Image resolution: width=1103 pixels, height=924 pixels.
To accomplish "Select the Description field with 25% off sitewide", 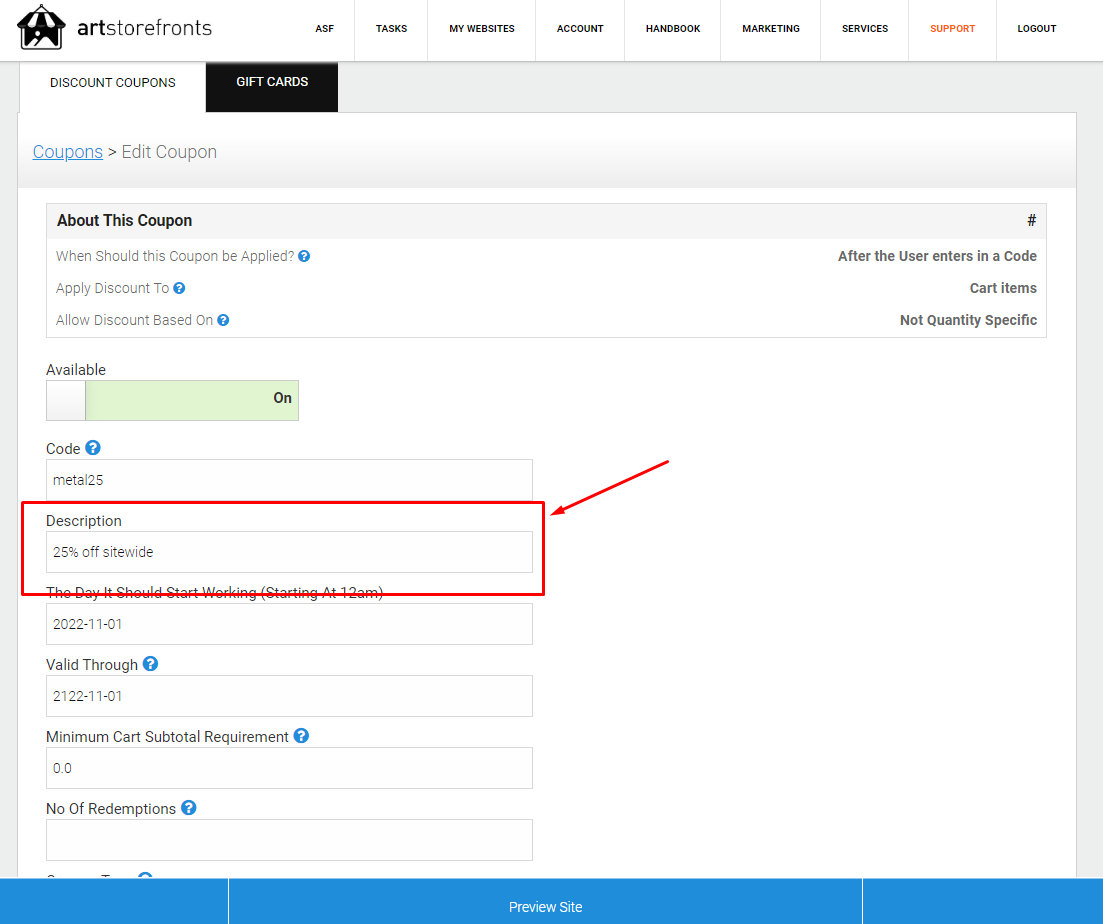I will click(x=289, y=552).
